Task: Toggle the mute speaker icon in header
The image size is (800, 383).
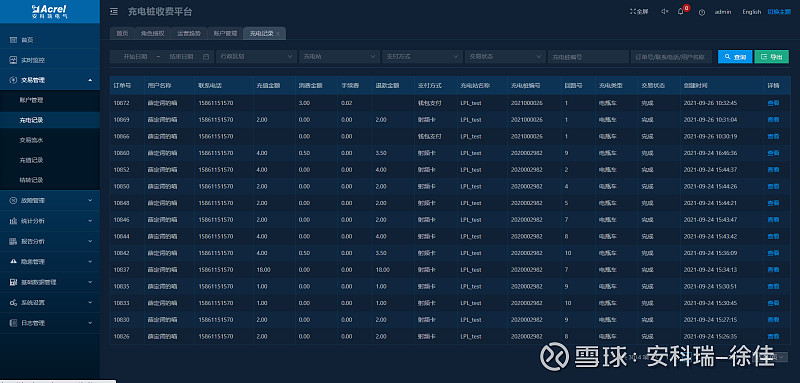Action: (664, 12)
